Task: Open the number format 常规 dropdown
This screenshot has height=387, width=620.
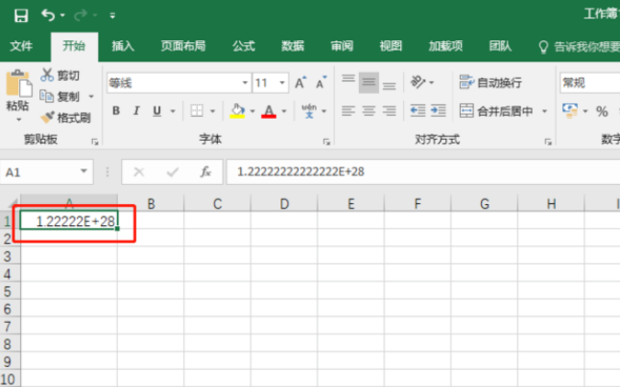Action: (590, 83)
